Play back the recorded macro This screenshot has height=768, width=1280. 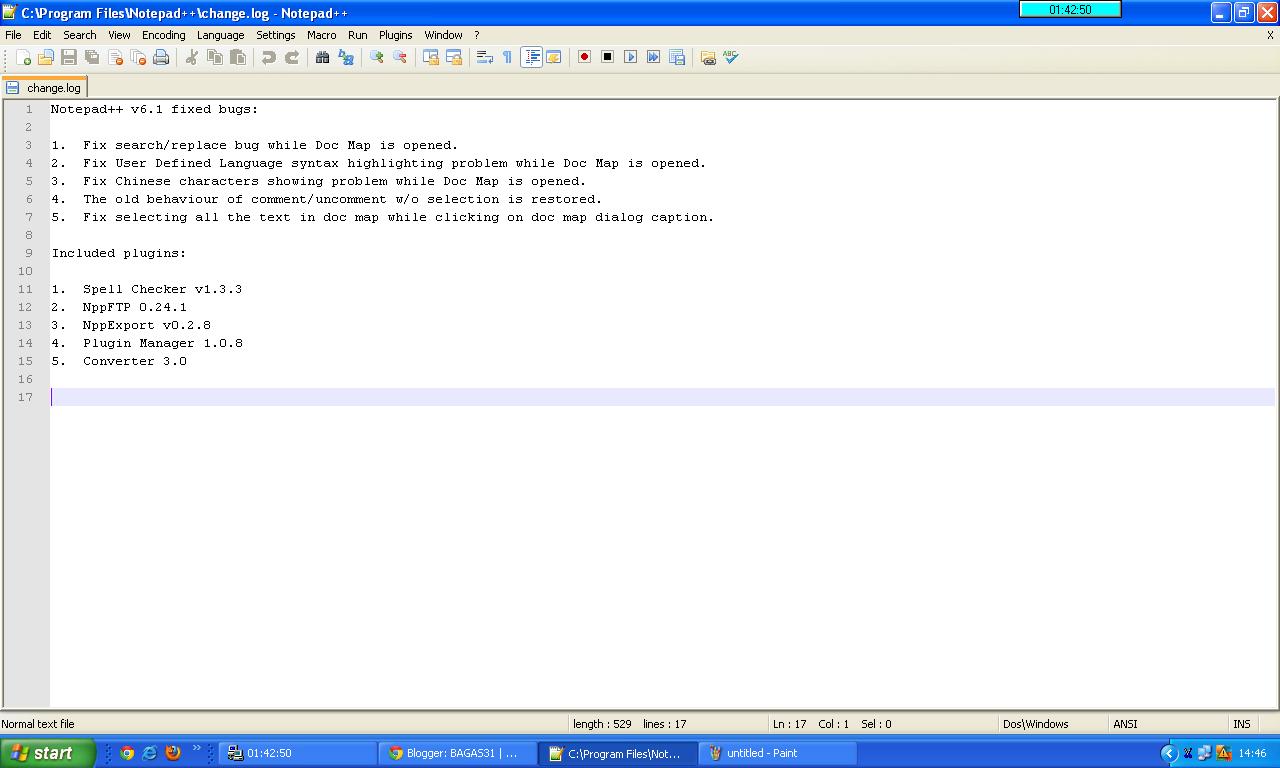631,57
